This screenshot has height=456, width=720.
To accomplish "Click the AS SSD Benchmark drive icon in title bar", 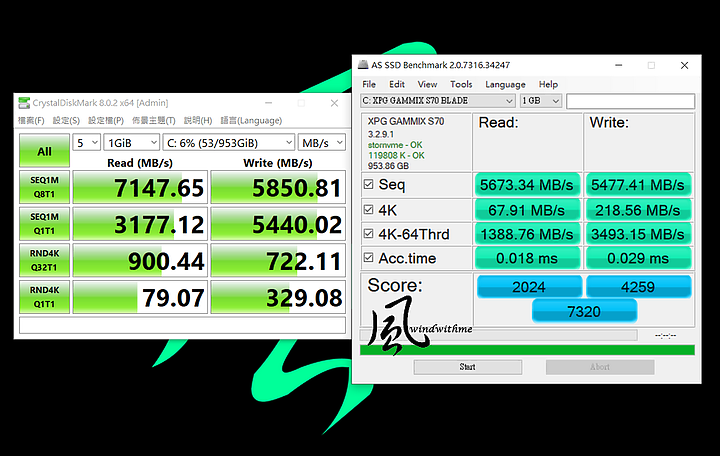I will [x=363, y=65].
